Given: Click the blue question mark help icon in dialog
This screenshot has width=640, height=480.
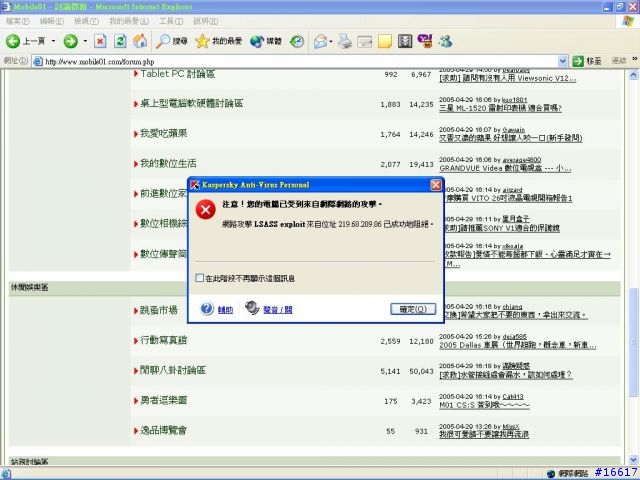Looking at the screenshot, I should coord(207,309).
